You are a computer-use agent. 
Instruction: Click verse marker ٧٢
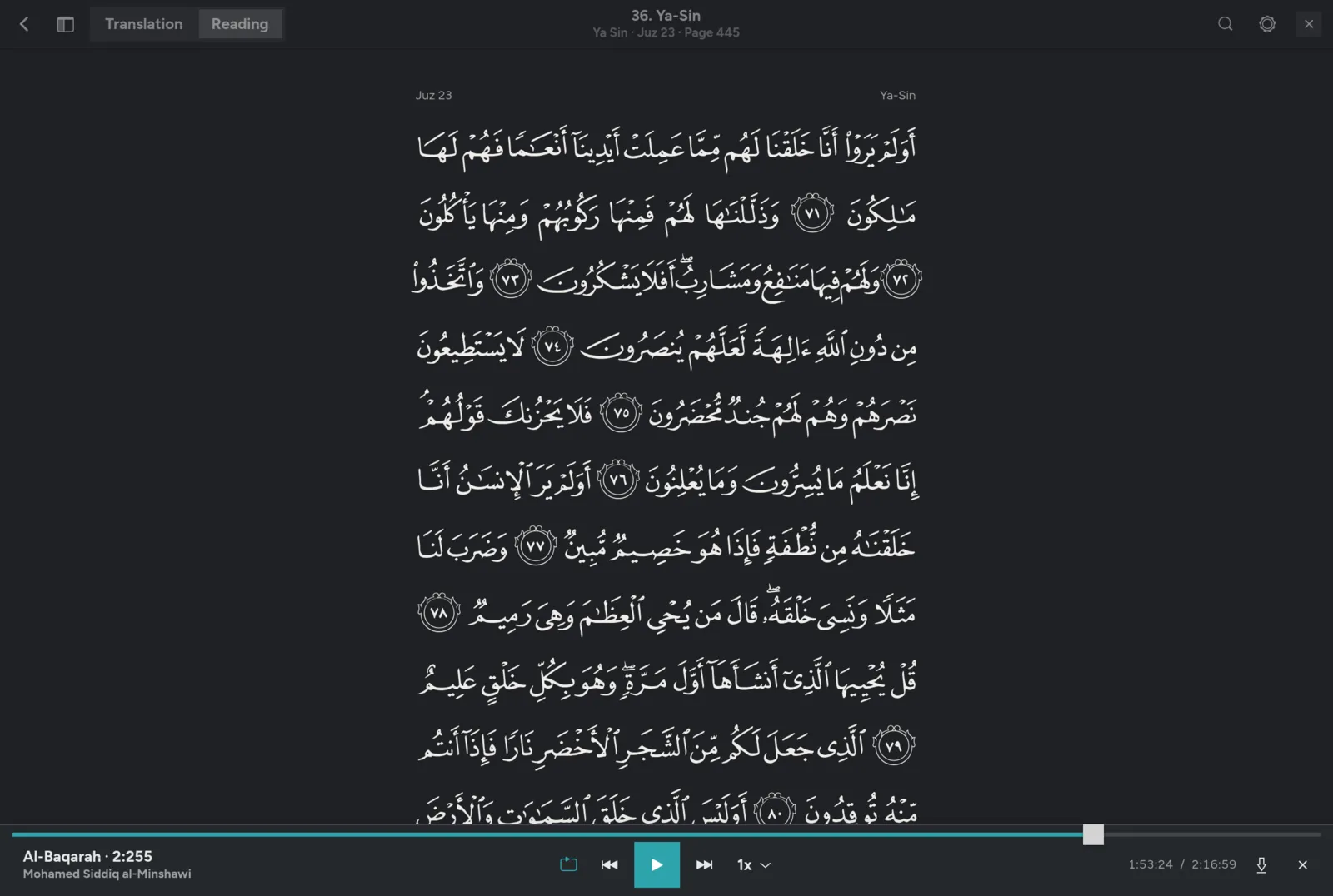pos(901,280)
